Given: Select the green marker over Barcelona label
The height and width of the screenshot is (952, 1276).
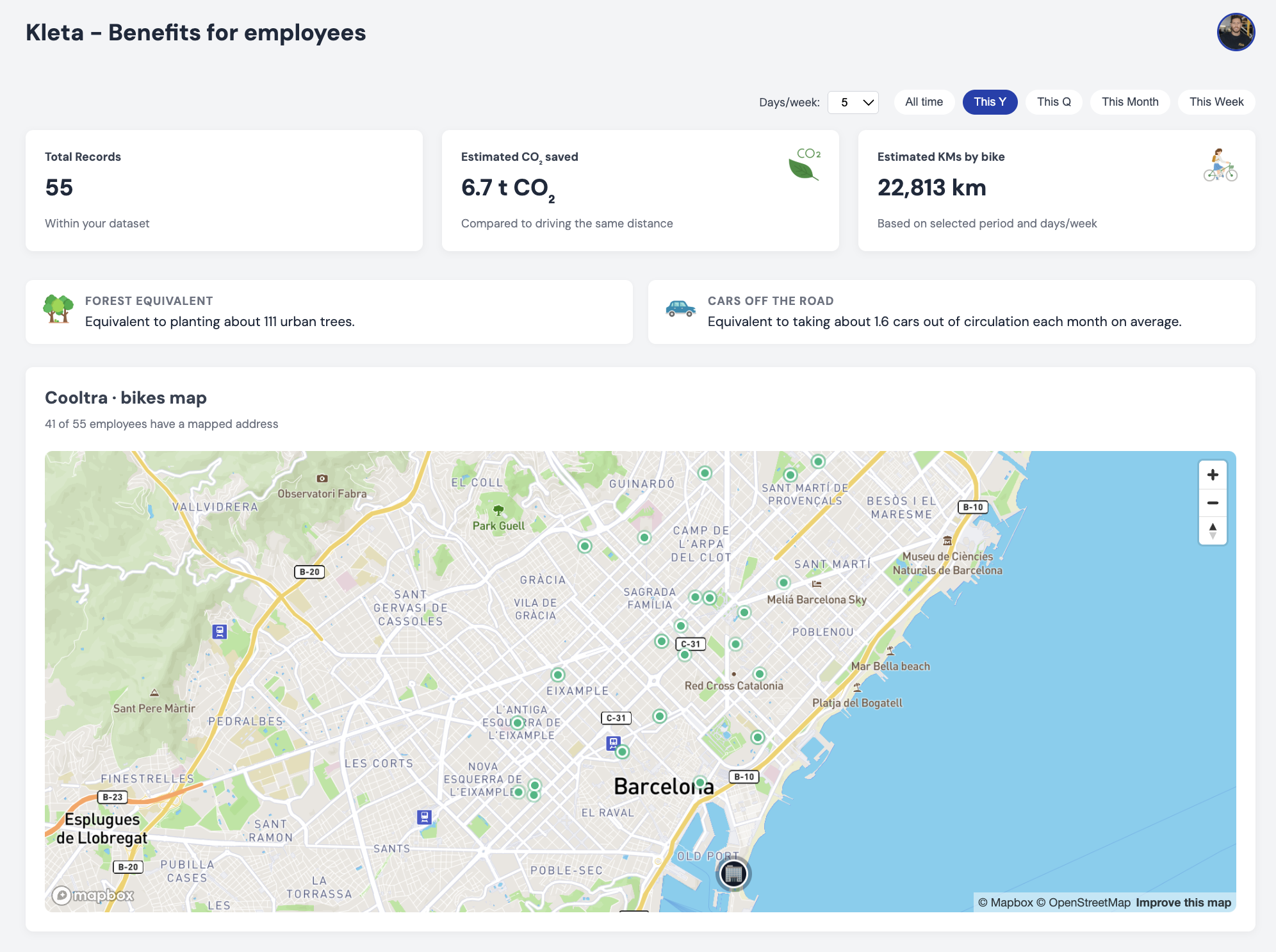Looking at the screenshot, I should [x=700, y=783].
